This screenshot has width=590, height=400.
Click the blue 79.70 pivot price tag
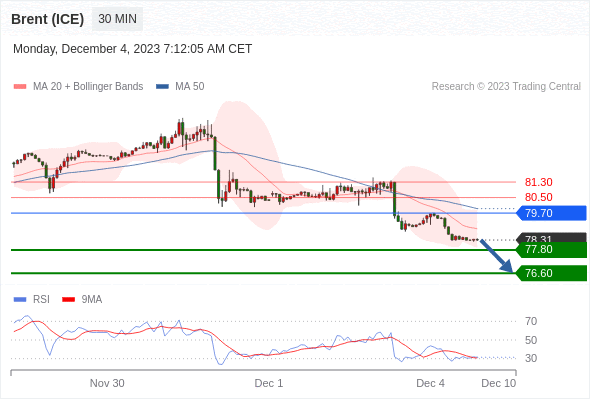[x=551, y=213]
